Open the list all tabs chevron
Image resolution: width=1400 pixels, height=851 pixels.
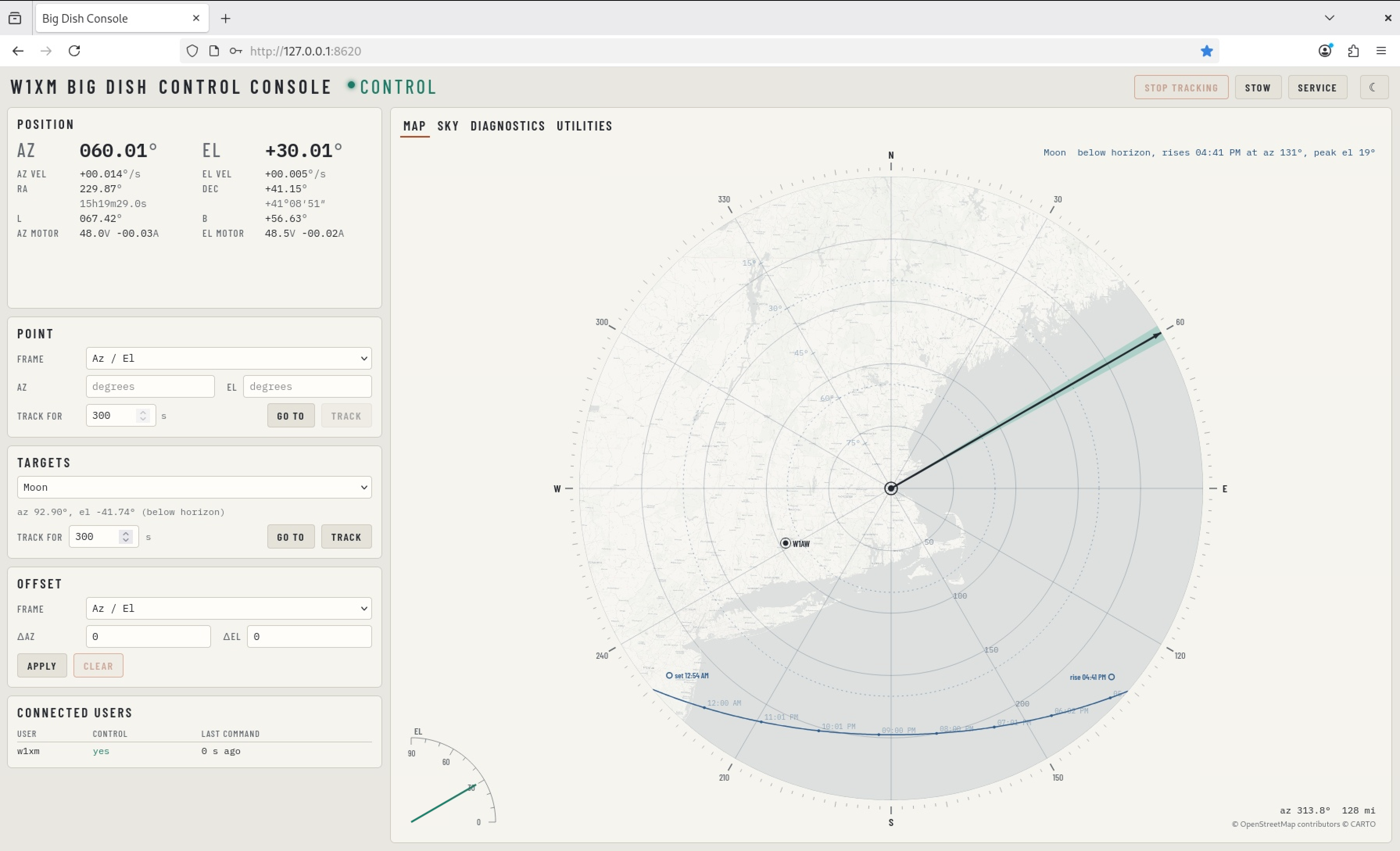coord(1329,18)
